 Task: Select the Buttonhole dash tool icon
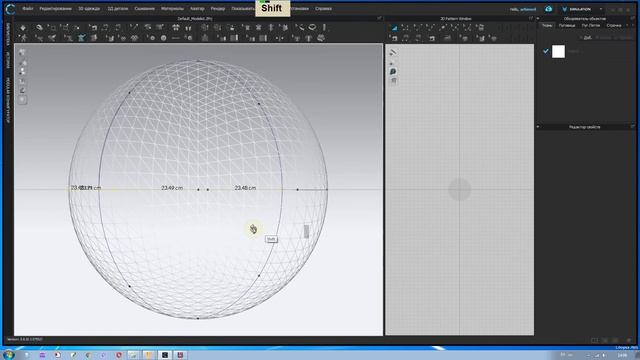click(x=176, y=38)
